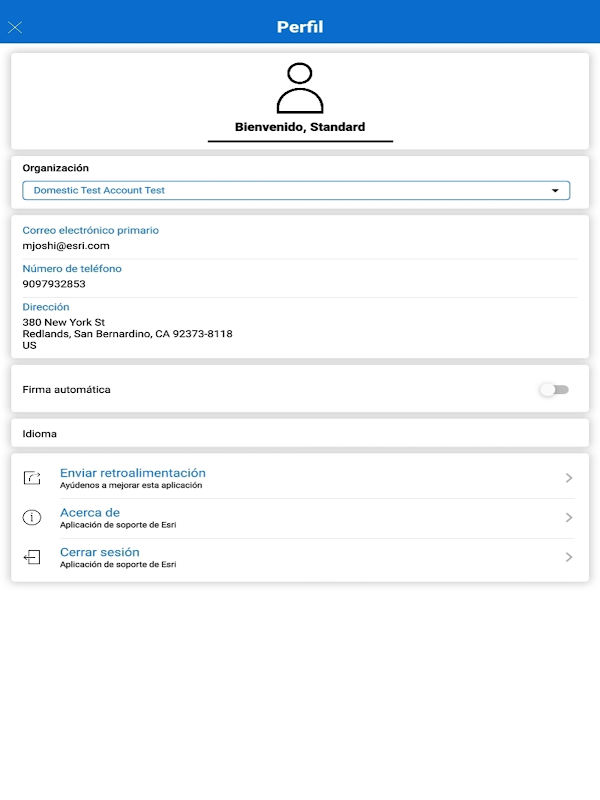Tap the Bienvenido, Standard name heading
The image size is (600, 800).
click(300, 127)
